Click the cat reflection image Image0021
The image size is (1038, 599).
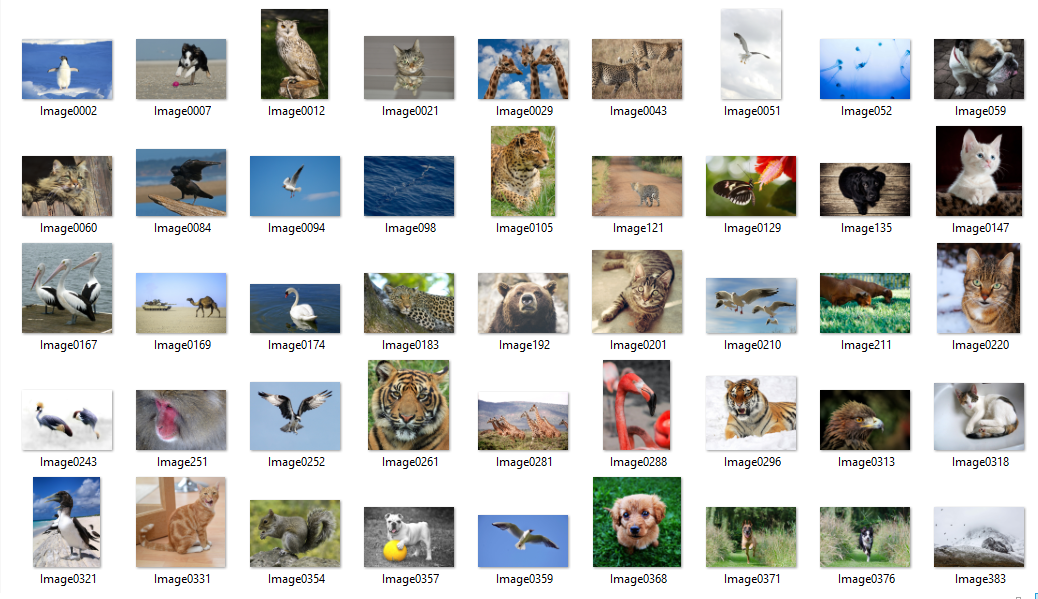(409, 68)
